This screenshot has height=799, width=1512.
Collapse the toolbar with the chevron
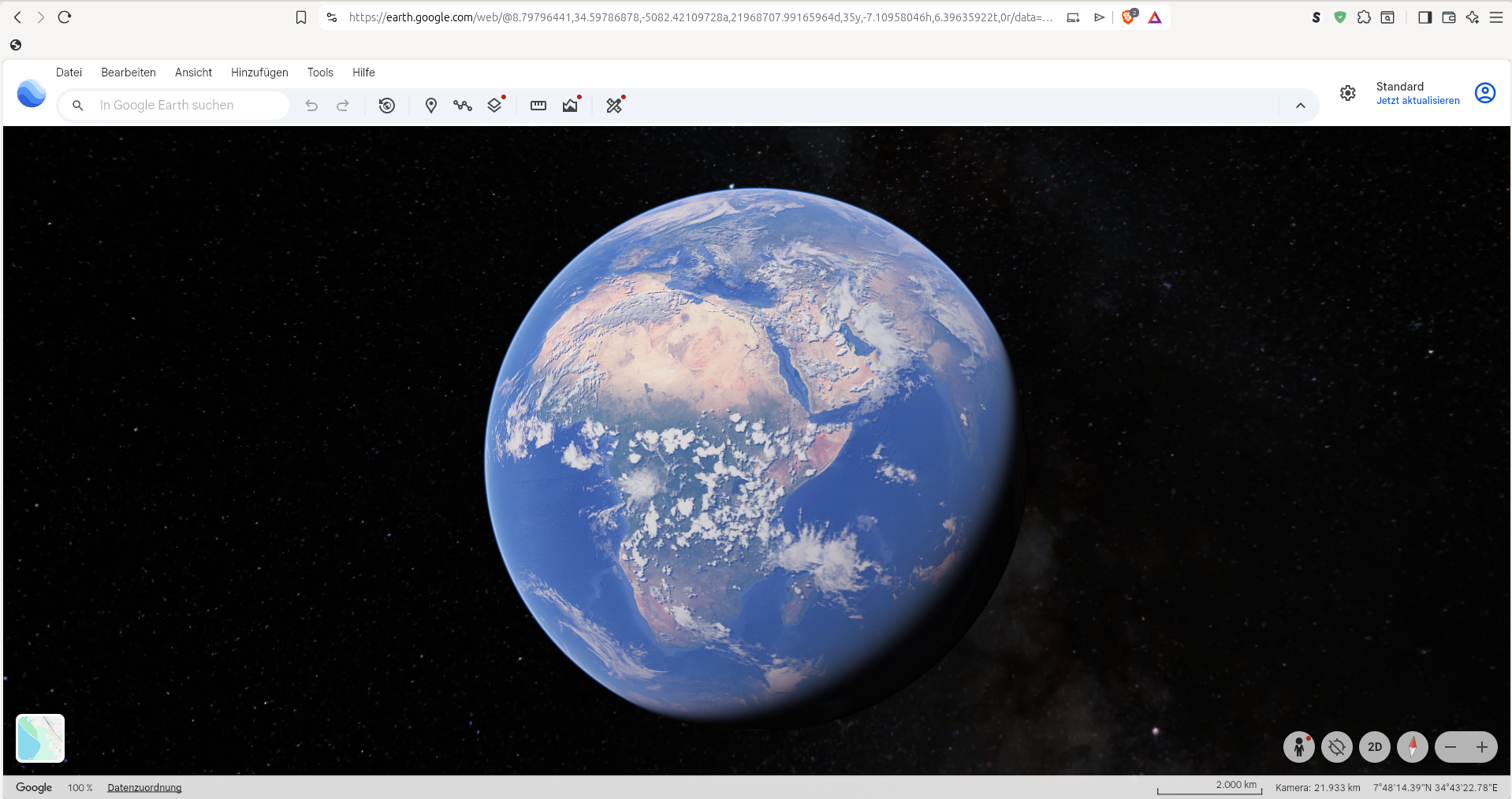[x=1301, y=106]
